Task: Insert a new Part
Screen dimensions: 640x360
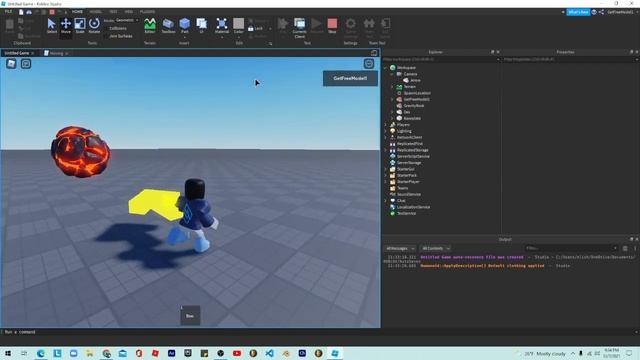Action: tap(184, 26)
